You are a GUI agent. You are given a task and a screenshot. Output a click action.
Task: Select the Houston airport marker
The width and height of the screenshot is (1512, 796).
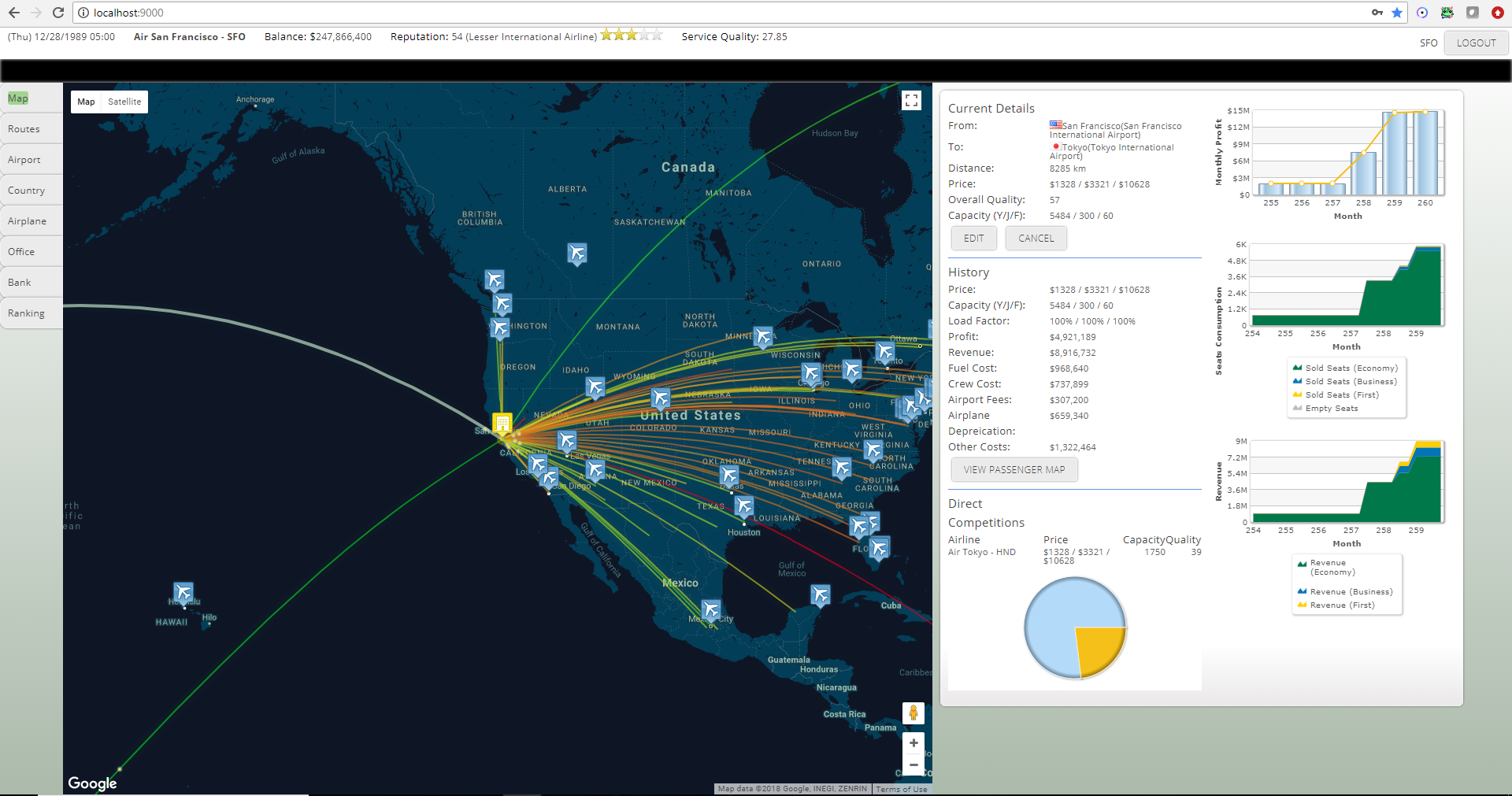coord(744,507)
